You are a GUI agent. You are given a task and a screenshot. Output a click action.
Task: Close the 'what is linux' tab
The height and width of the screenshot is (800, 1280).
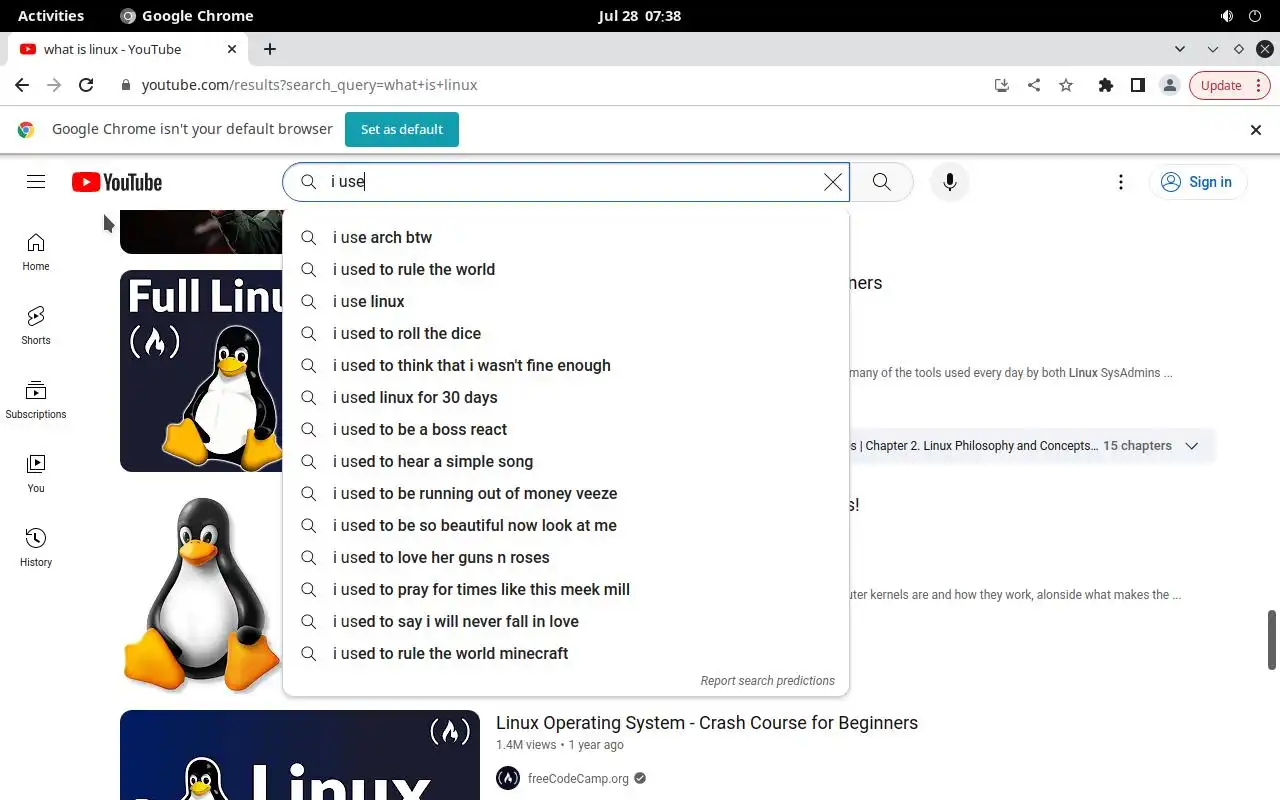(x=232, y=49)
